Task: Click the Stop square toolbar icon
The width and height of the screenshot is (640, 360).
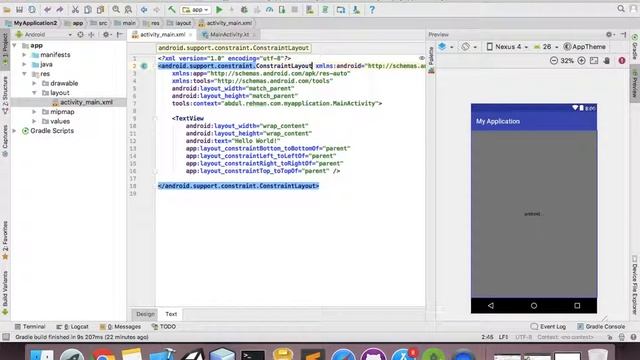Action: (294, 9)
